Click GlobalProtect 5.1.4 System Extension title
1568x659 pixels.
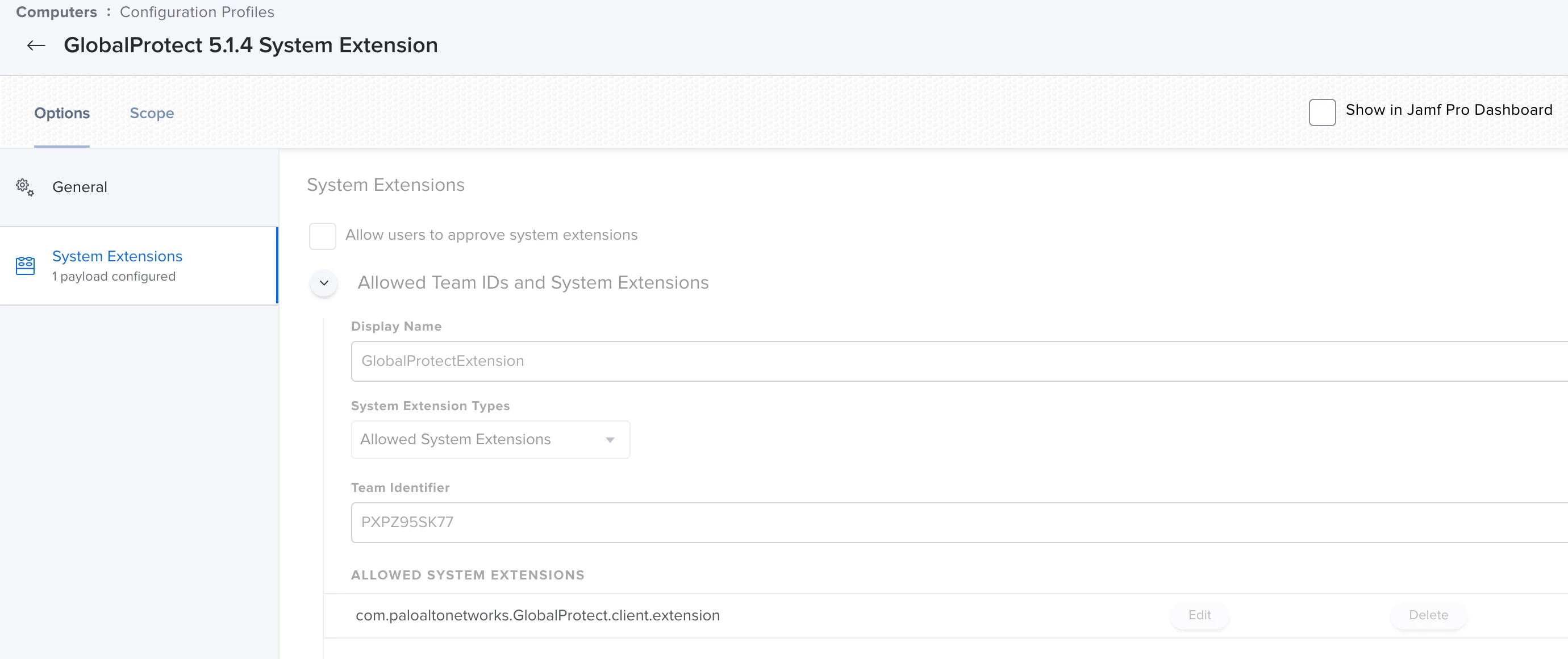[251, 45]
